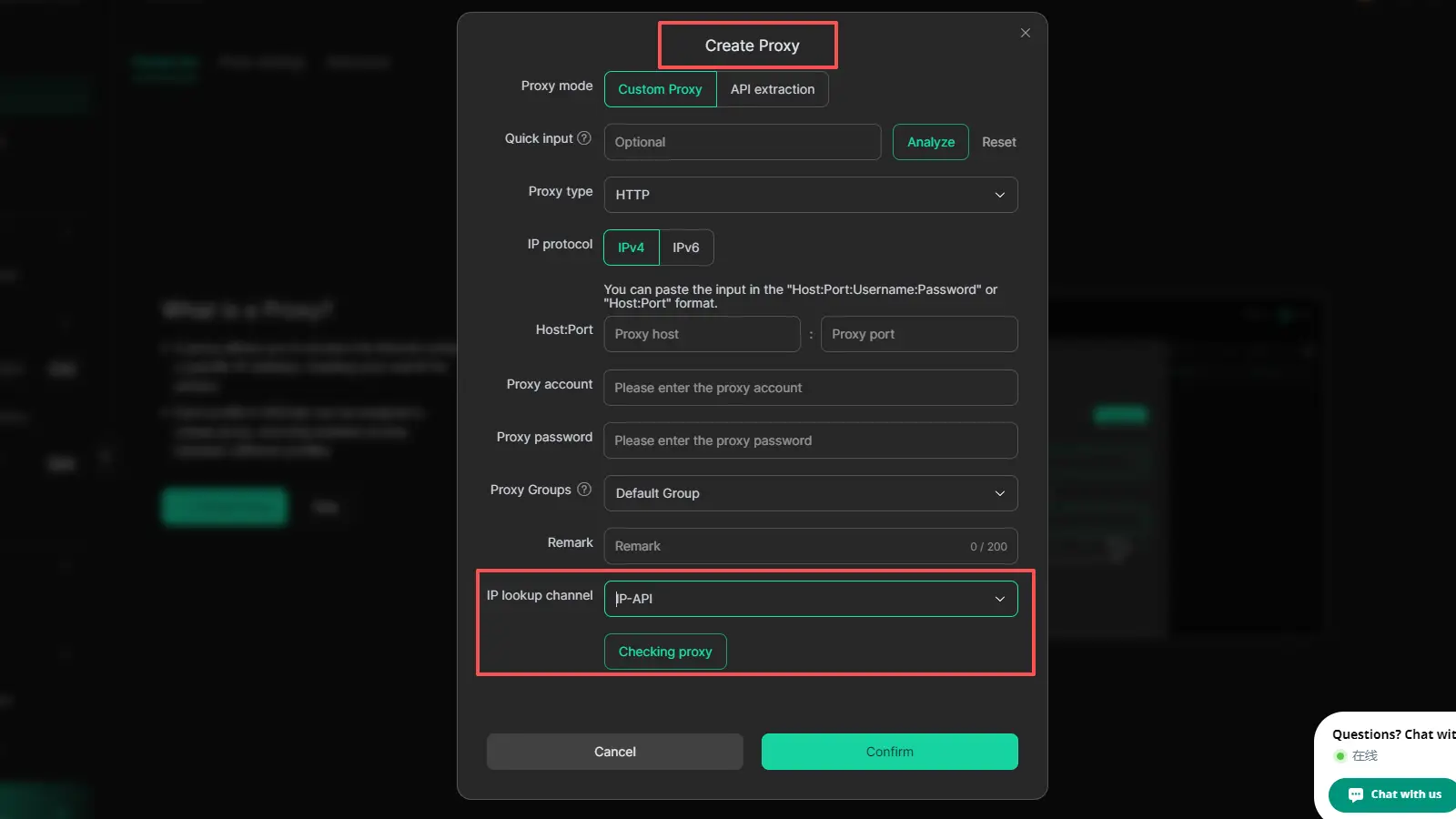Click into the Proxy host field
Viewport: 1456px width, 819px height.
coord(702,334)
